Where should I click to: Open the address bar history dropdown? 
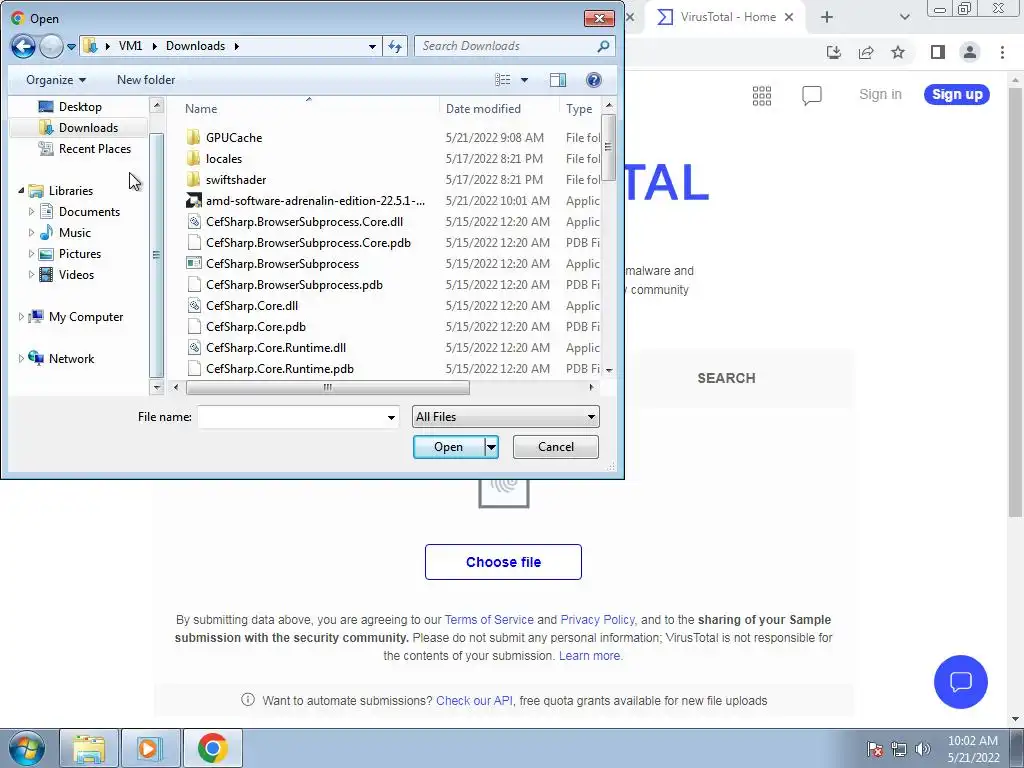click(372, 46)
